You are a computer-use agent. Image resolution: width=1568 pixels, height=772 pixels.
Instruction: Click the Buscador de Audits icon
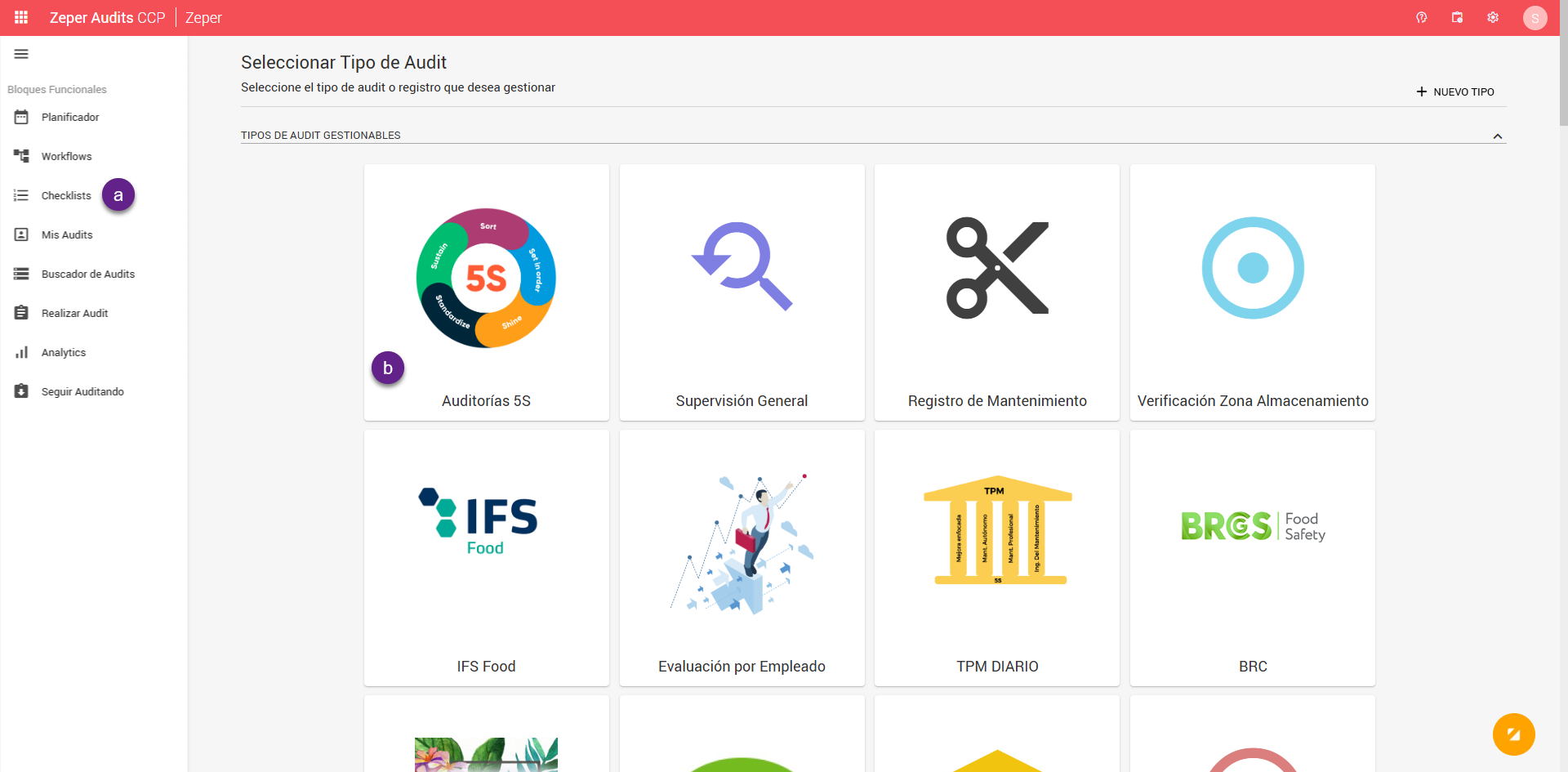click(21, 274)
